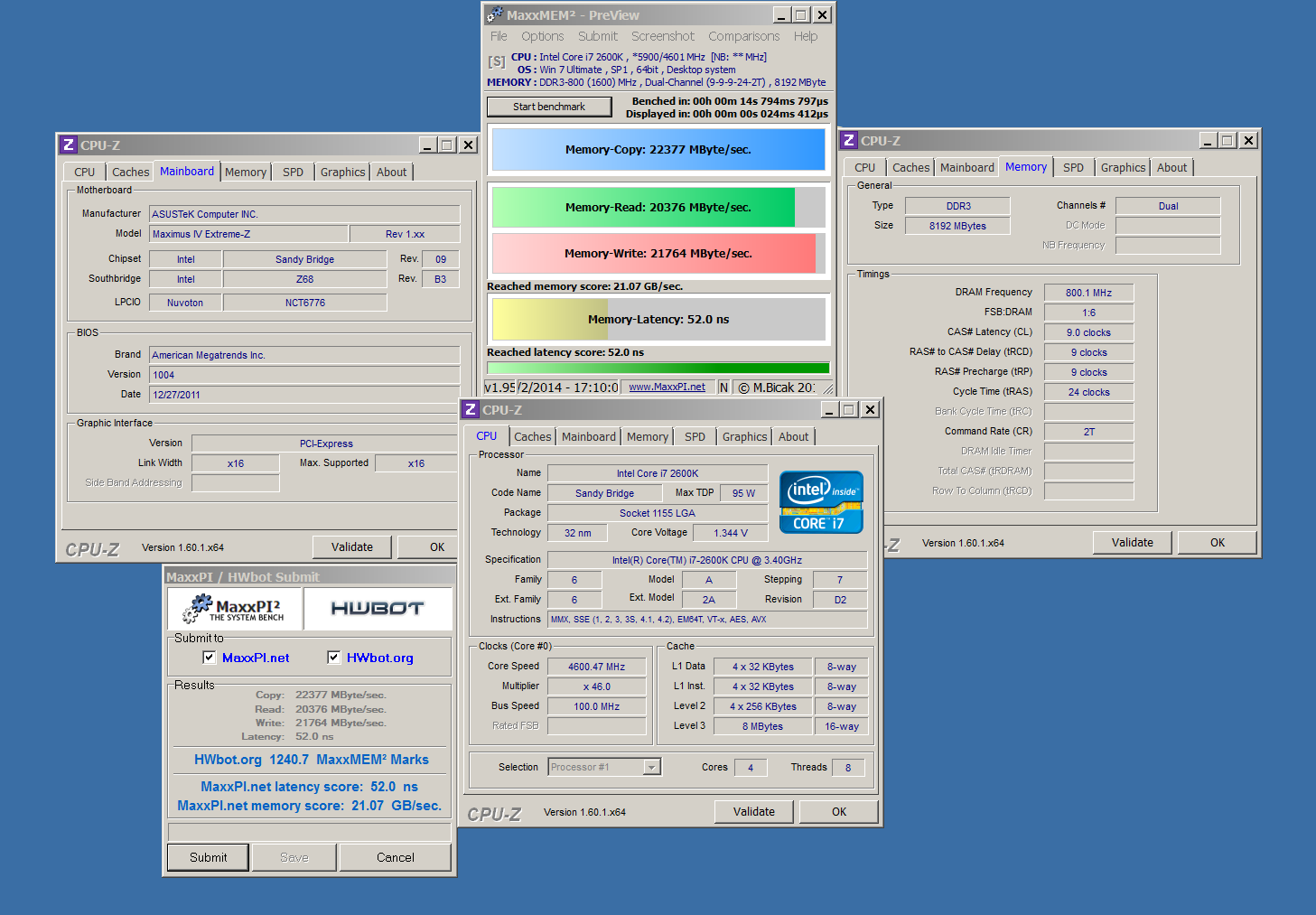Click the N indicator in MaxxMEM status bar

pyautogui.click(x=723, y=387)
